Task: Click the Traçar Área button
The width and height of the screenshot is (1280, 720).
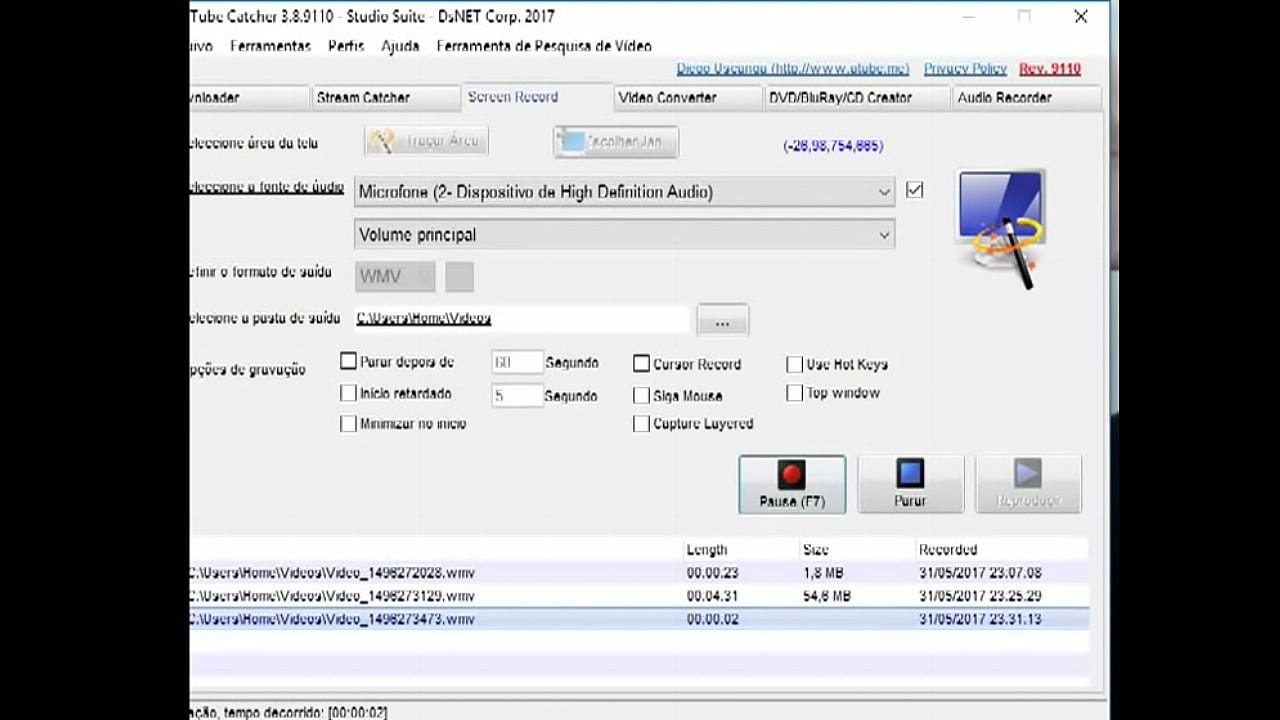Action: click(426, 141)
